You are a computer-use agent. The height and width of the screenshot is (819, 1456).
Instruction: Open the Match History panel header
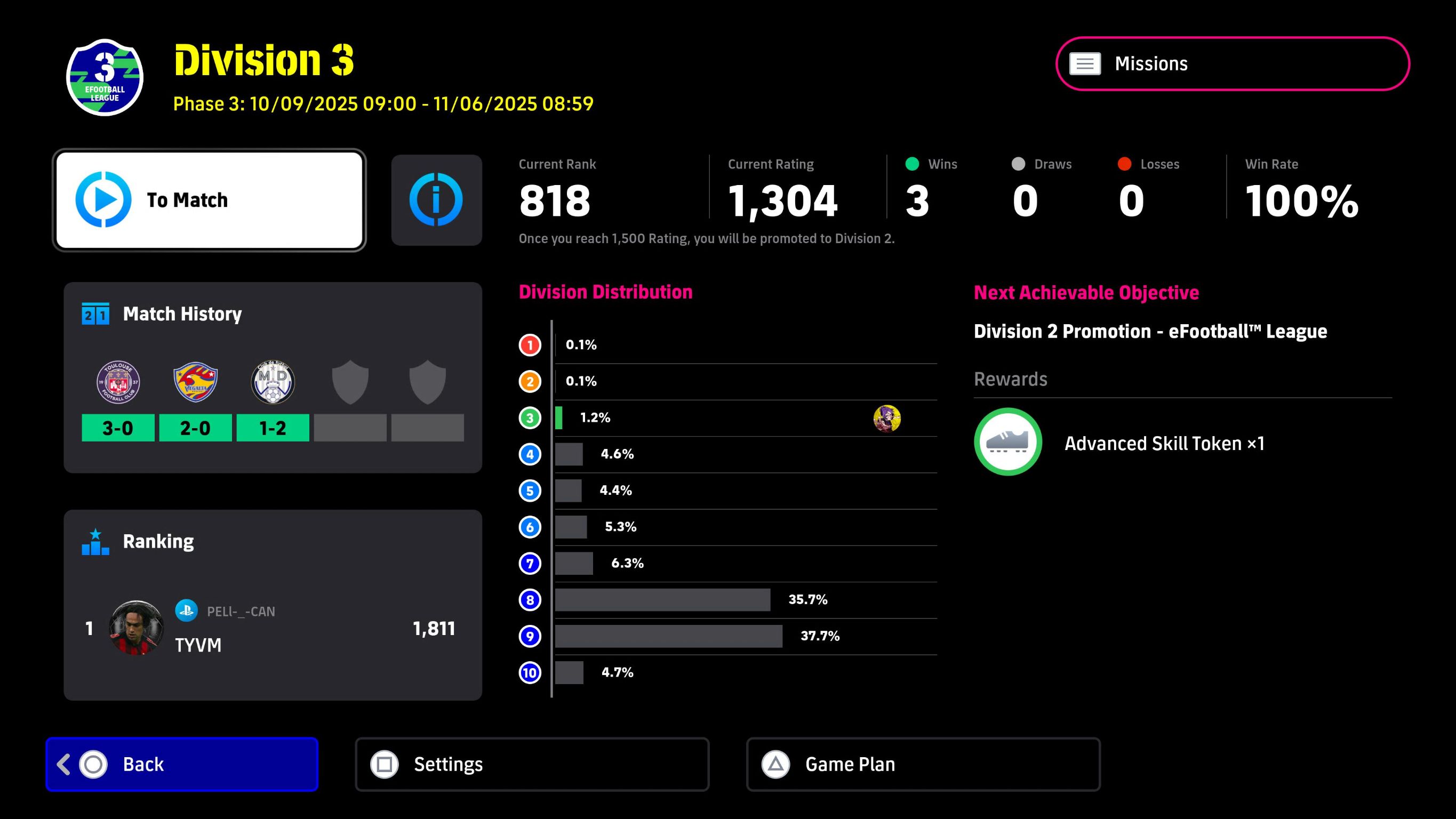(182, 314)
